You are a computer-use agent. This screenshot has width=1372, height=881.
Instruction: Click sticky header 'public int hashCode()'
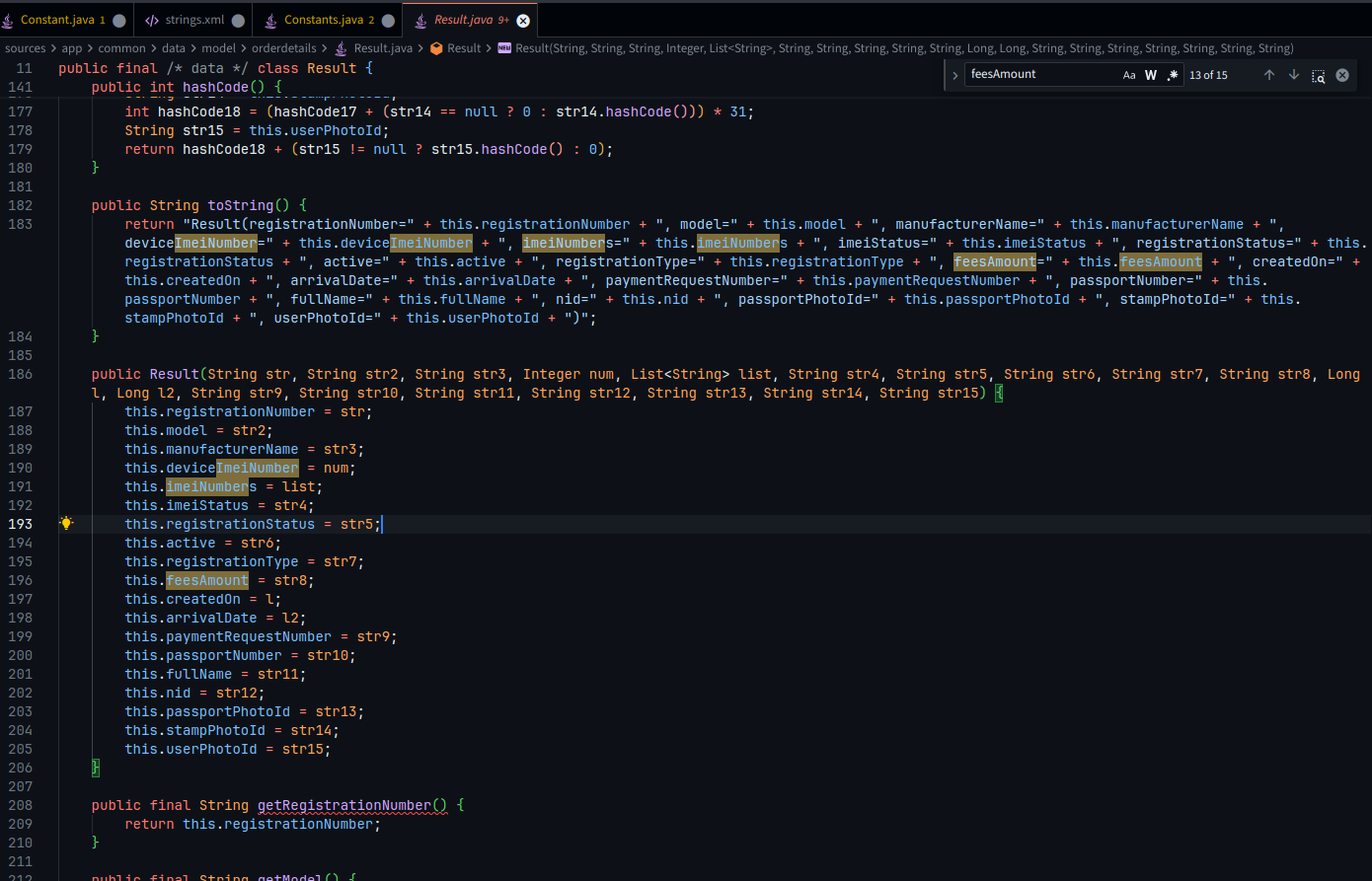[x=187, y=87]
